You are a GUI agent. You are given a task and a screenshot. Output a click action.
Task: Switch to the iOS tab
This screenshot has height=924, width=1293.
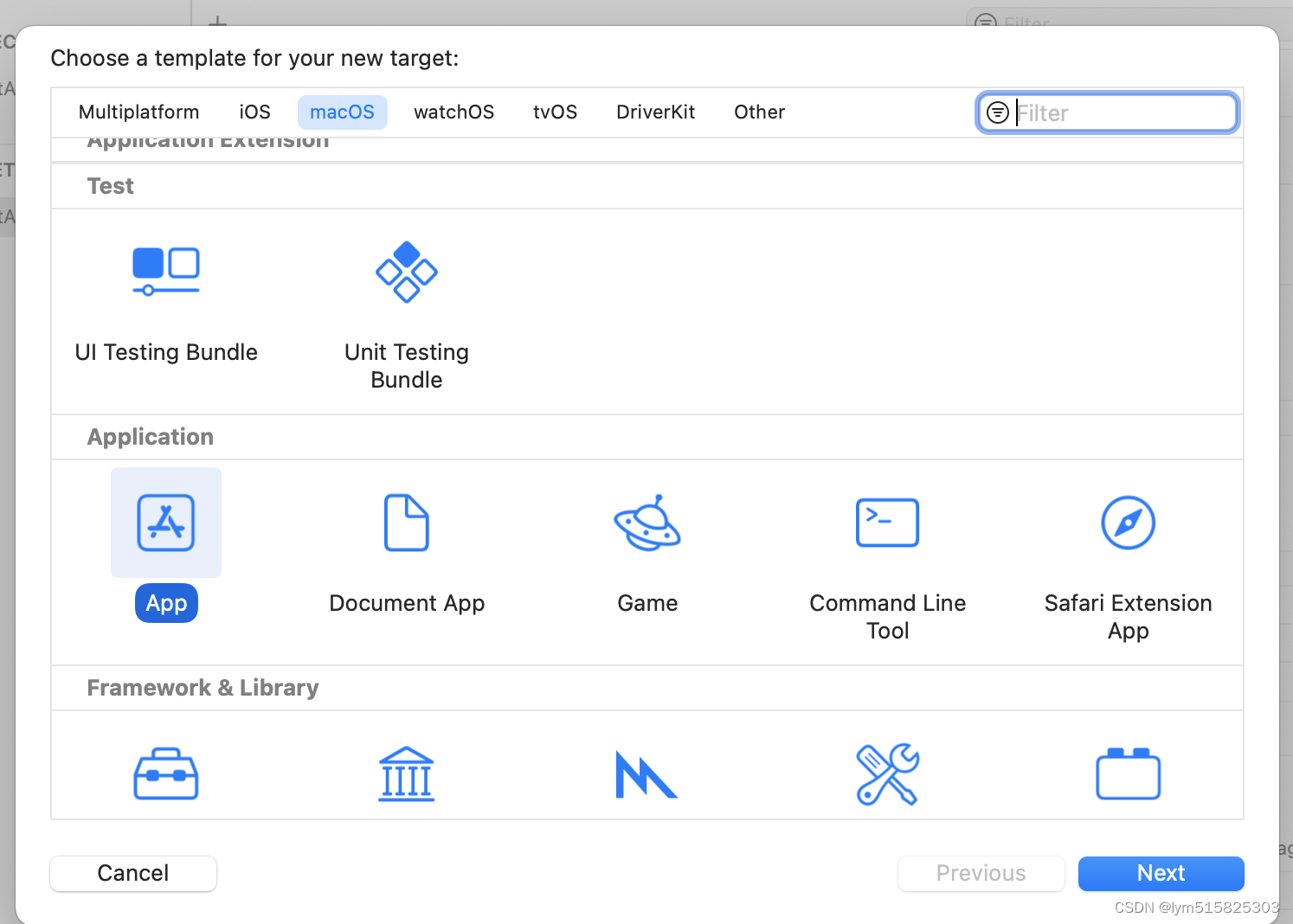pos(254,112)
